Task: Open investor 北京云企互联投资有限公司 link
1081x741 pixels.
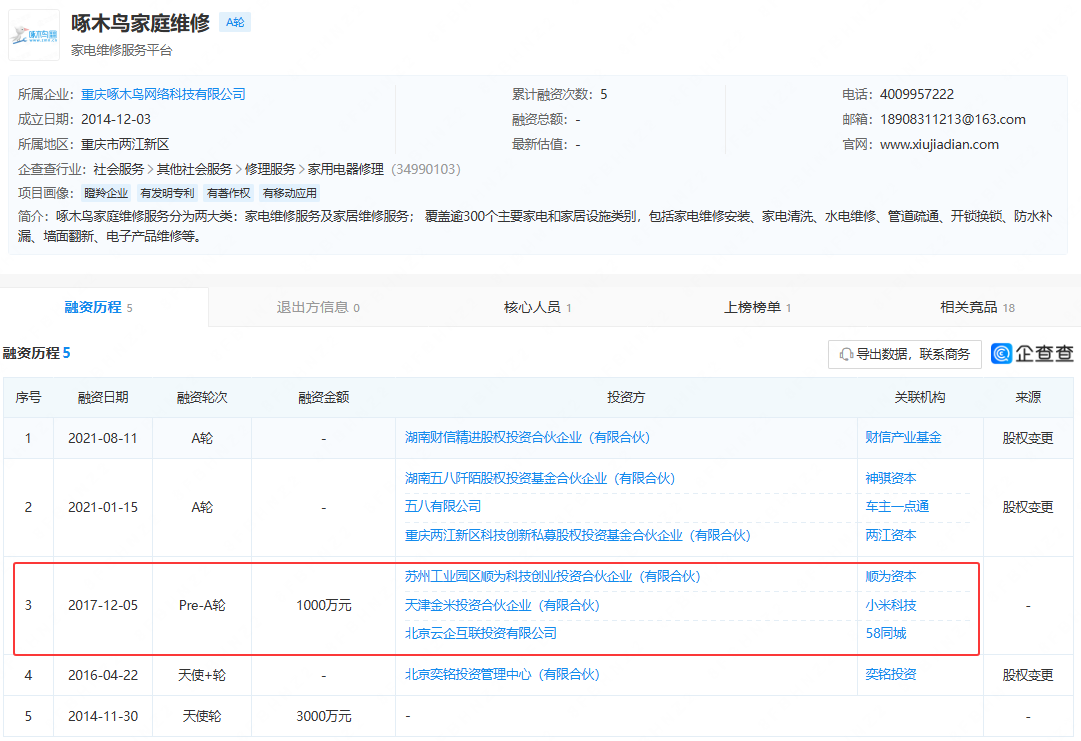Action: (481, 633)
